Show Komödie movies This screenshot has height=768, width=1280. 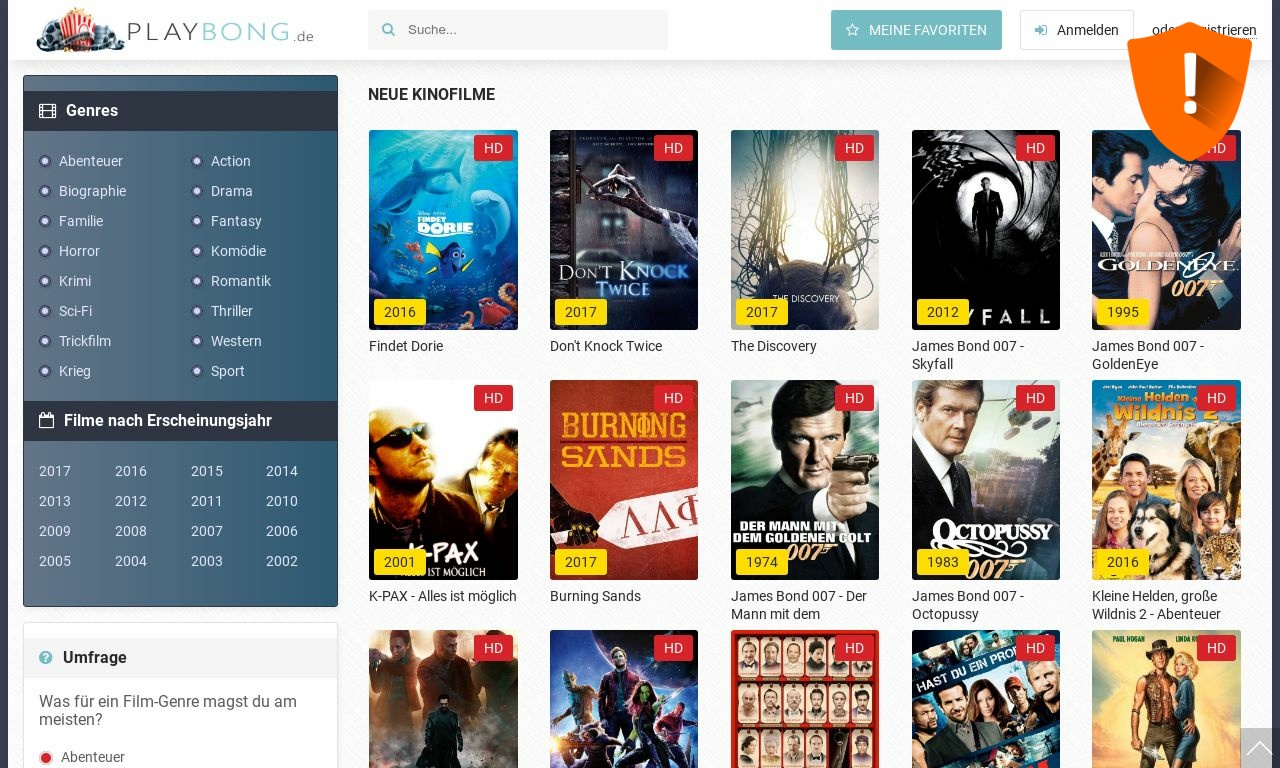click(x=238, y=251)
